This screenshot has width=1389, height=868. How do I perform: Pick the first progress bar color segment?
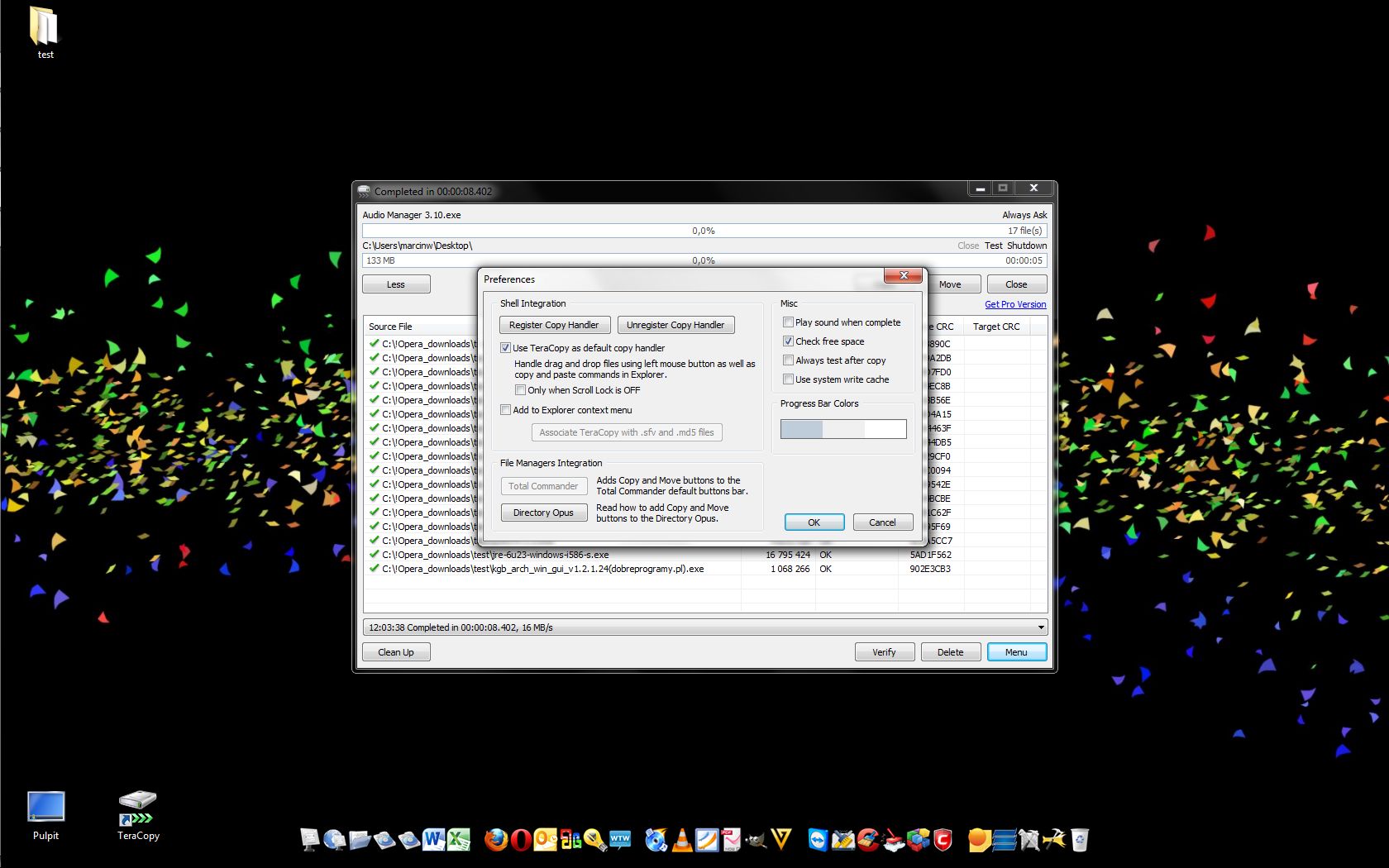click(802, 429)
